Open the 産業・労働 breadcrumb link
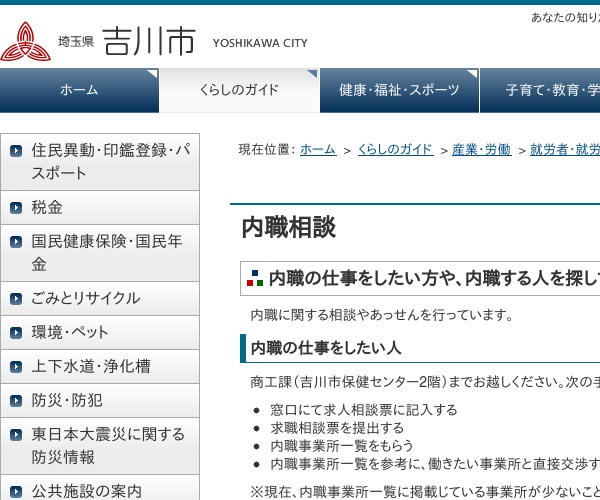The height and width of the screenshot is (500, 600). 481,150
